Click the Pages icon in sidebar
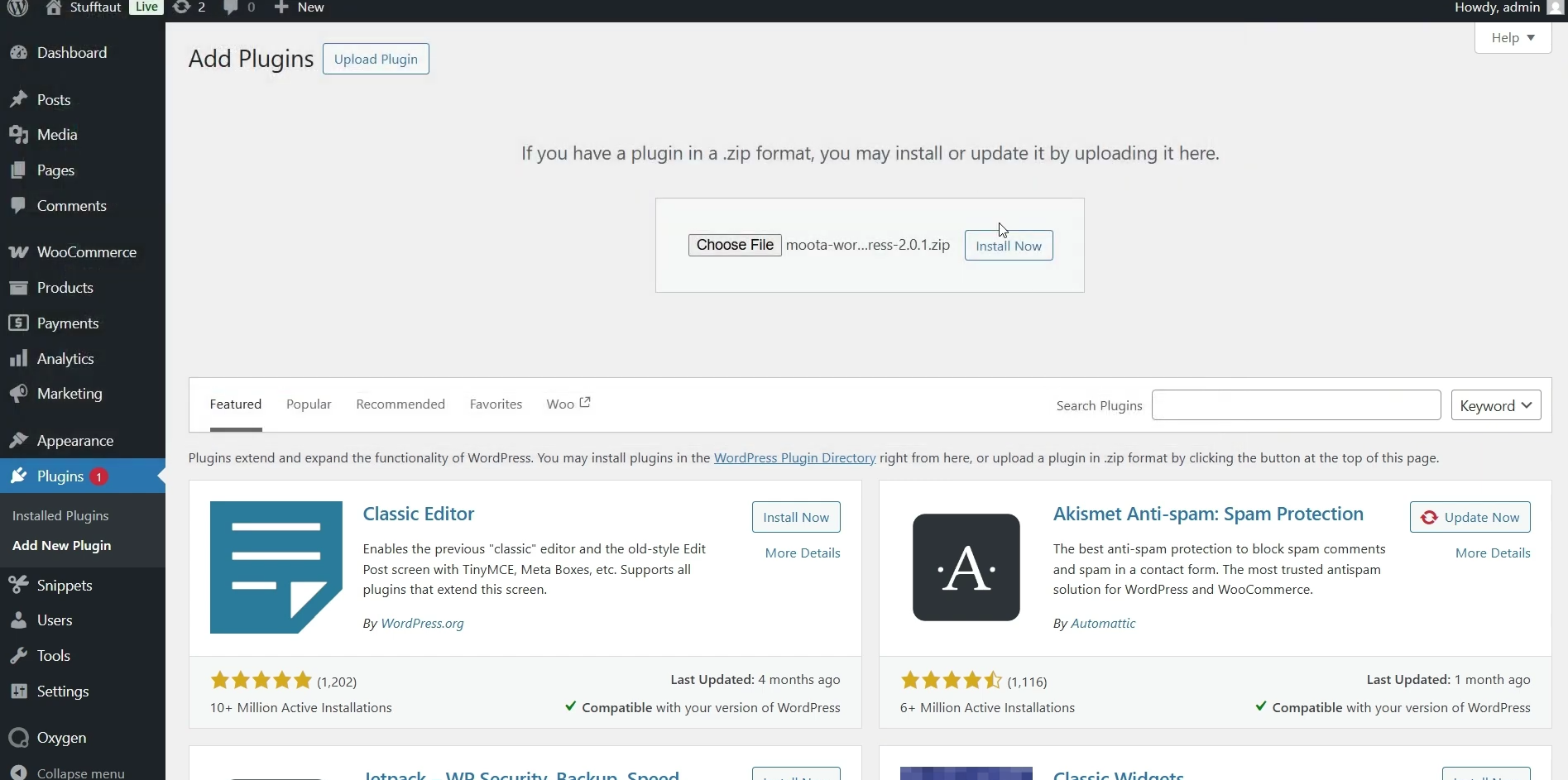1568x780 pixels. pos(18,170)
